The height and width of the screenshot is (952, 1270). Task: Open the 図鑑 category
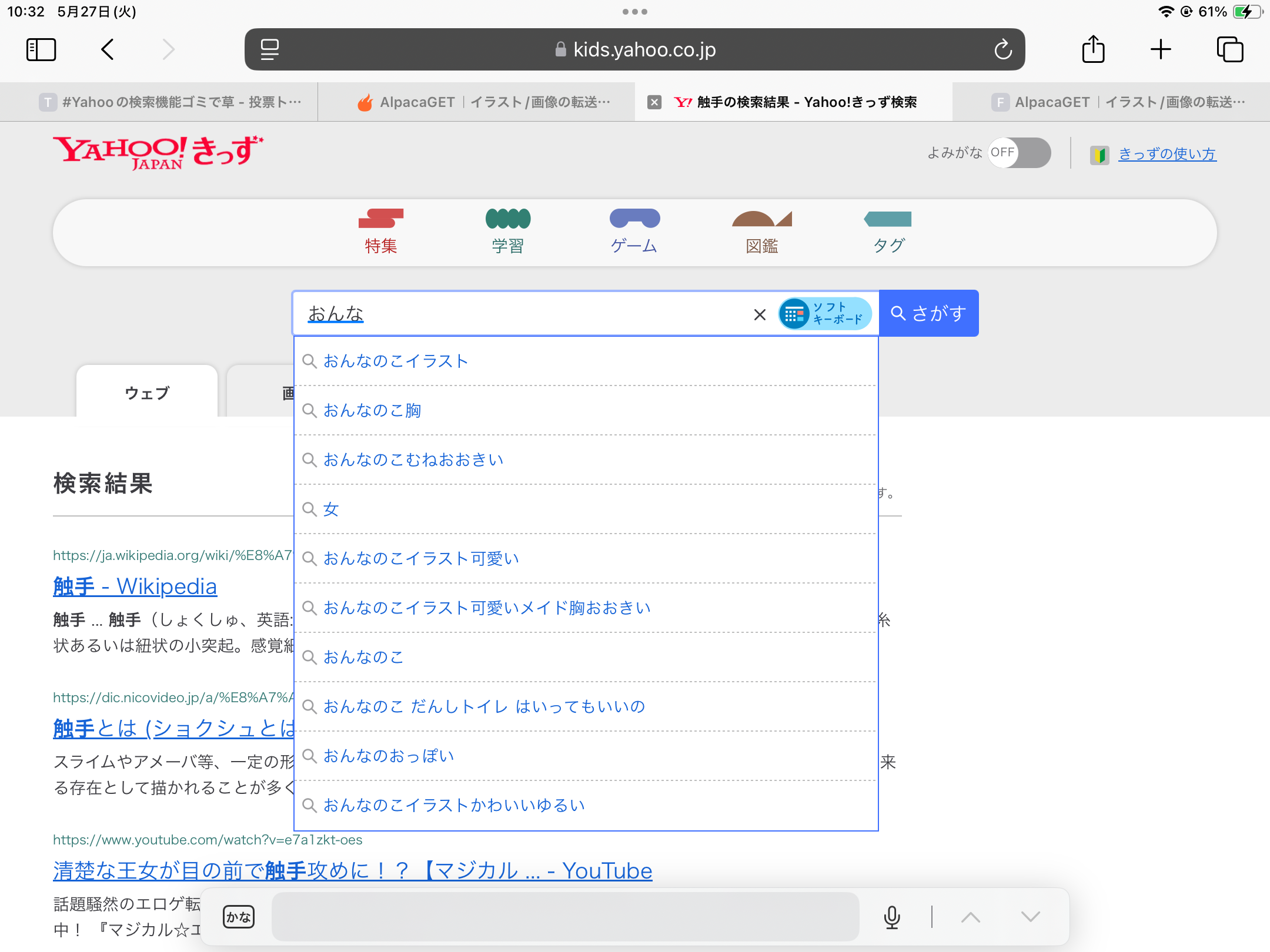pos(762,232)
